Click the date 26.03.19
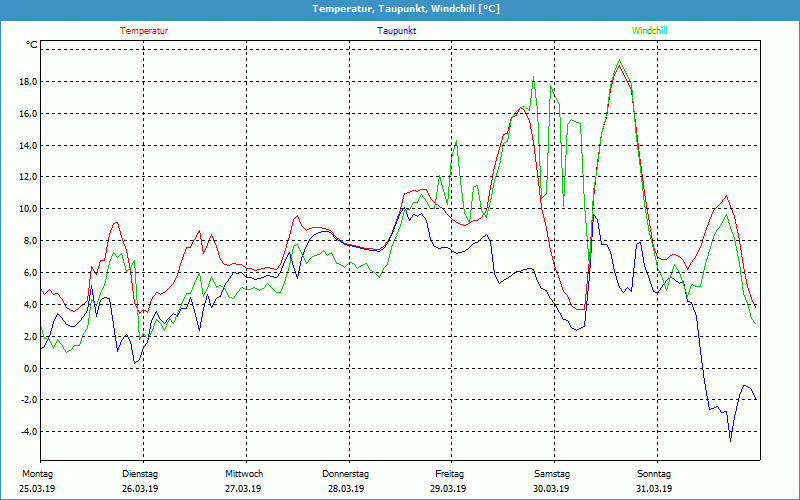The height and width of the screenshot is (500, 800). coord(140,489)
